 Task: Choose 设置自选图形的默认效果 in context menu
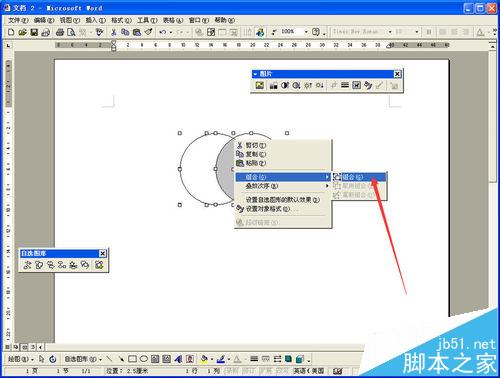pos(283,200)
